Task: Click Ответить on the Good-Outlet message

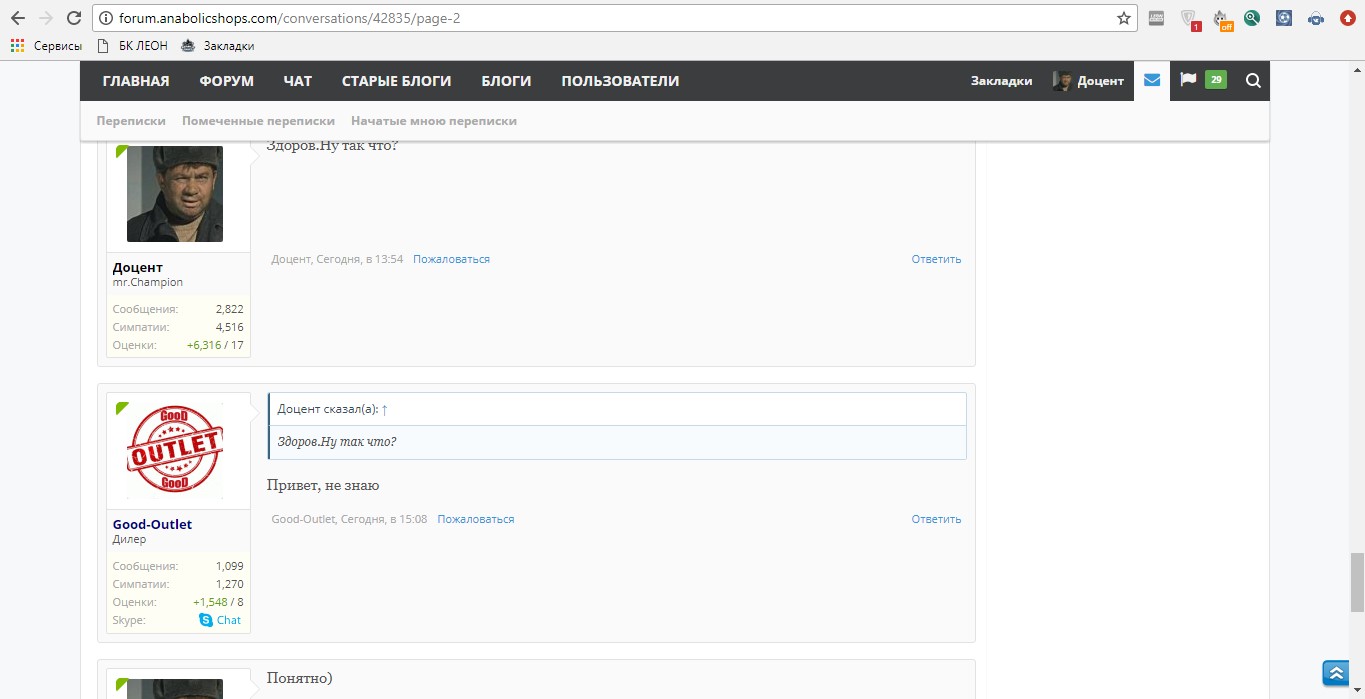Action: (x=935, y=519)
